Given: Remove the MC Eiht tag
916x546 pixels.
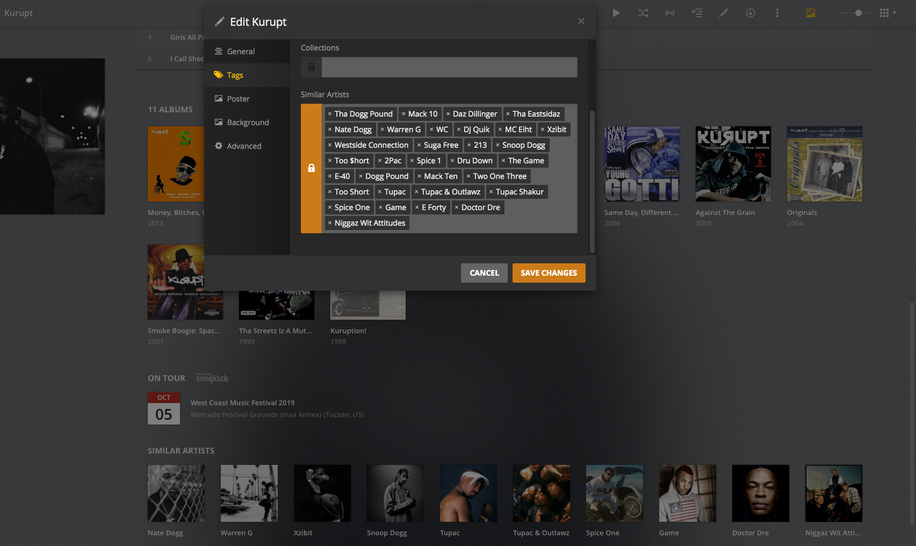Looking at the screenshot, I should pos(500,130).
